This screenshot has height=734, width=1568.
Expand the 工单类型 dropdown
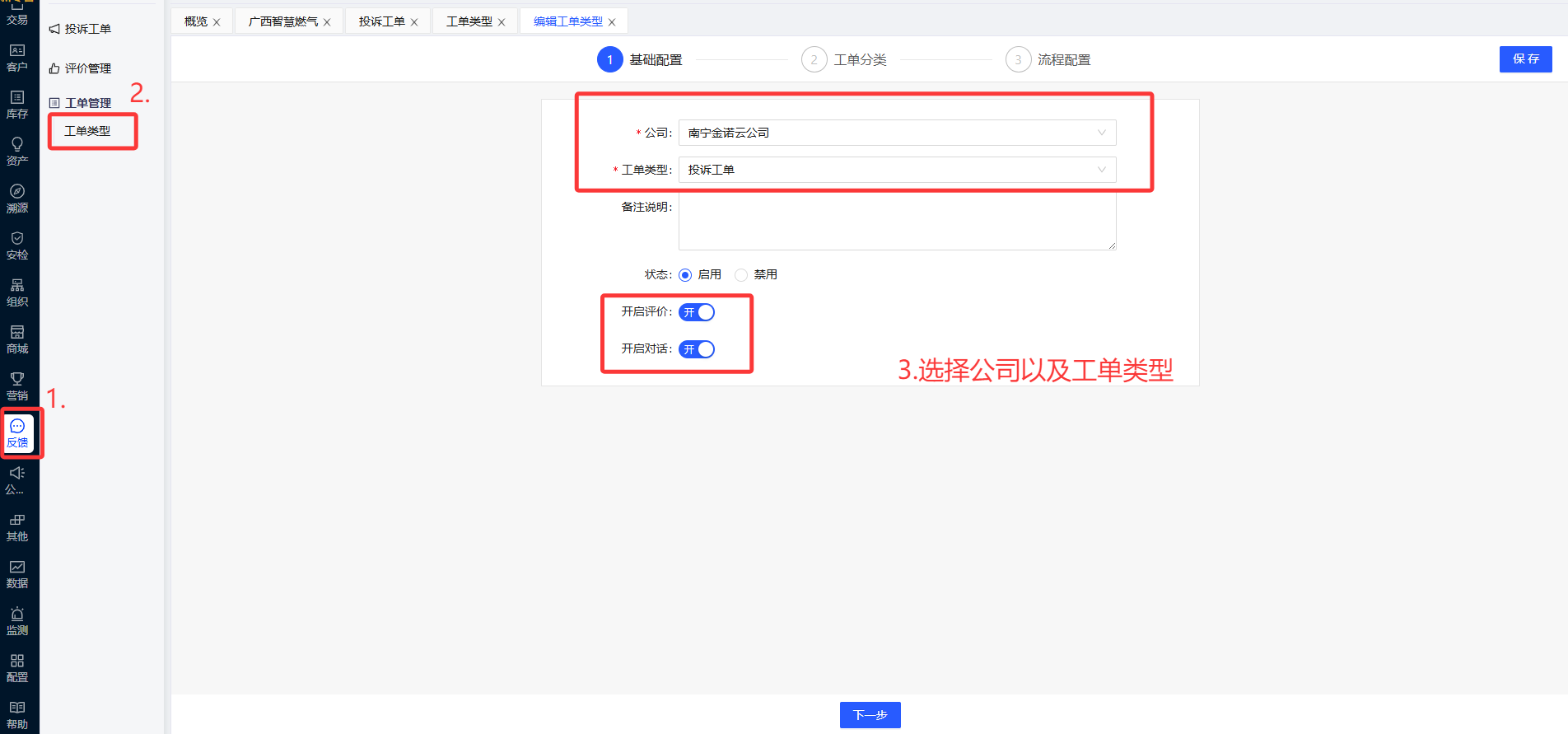[x=897, y=170]
